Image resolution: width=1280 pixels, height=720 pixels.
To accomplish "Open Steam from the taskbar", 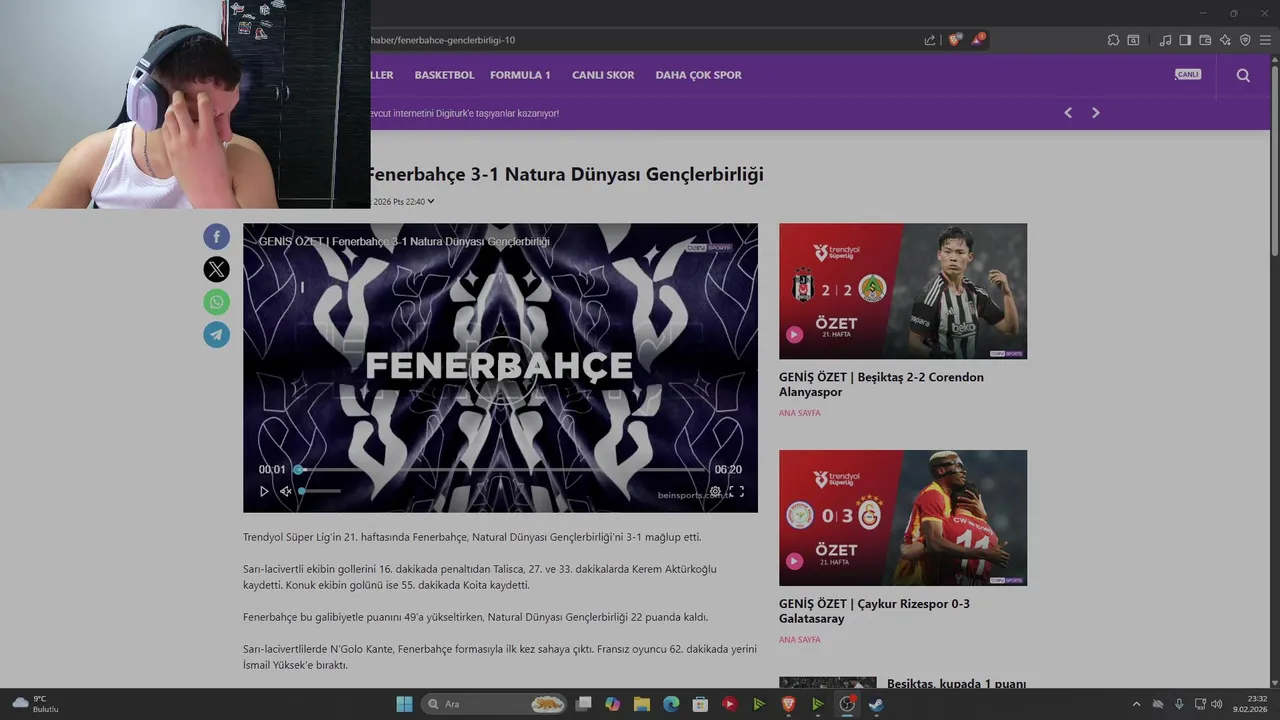I will click(x=876, y=704).
